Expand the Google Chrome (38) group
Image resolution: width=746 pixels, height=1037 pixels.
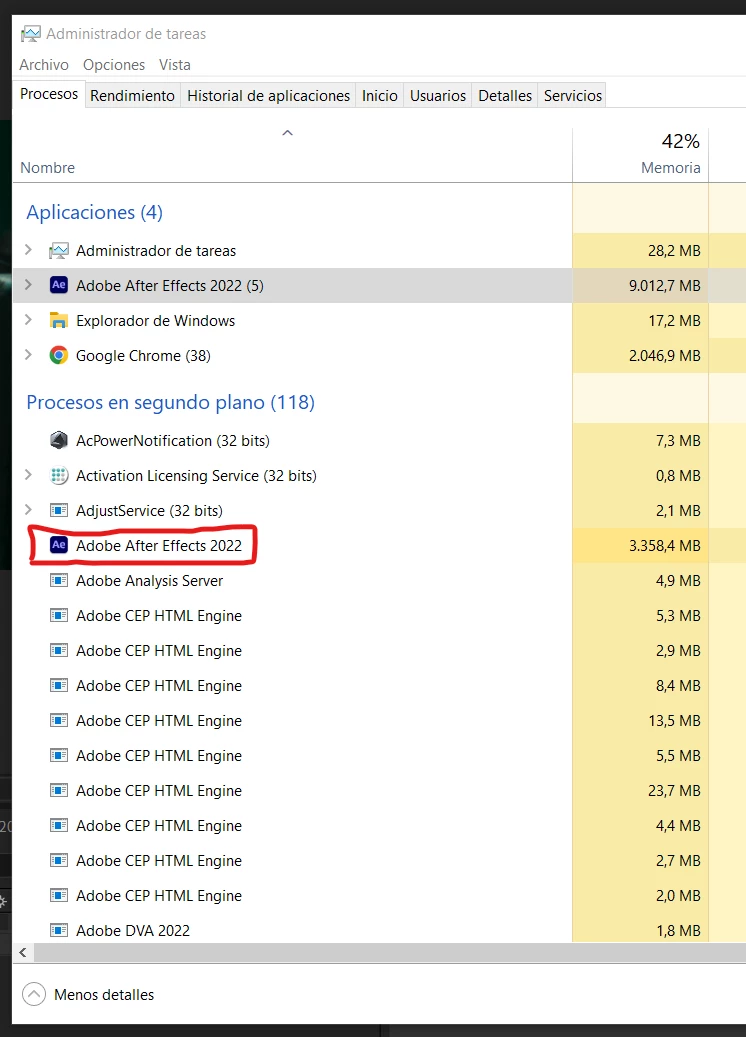tap(28, 355)
